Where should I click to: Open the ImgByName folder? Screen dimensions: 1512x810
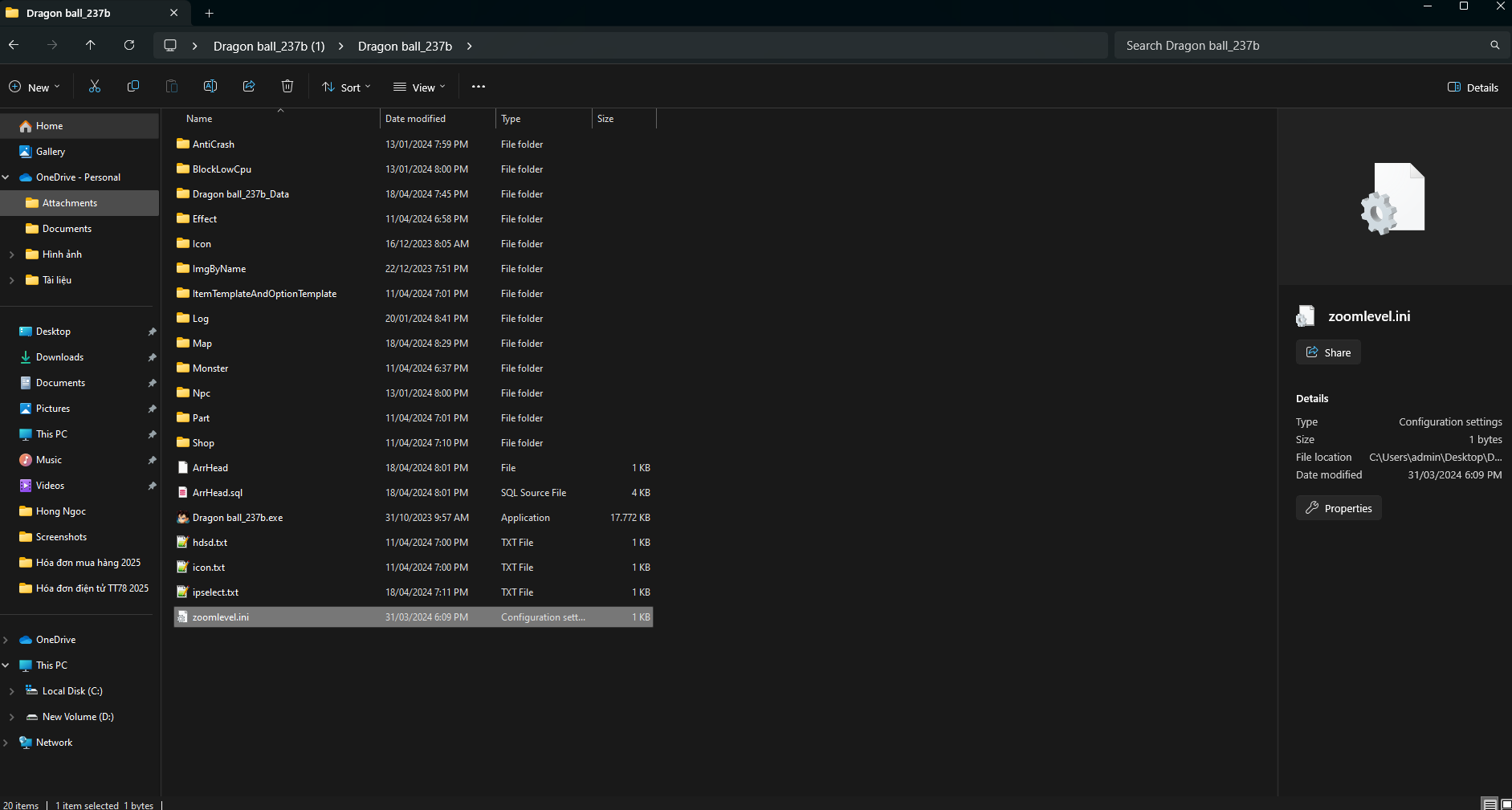pyautogui.click(x=413, y=269)
